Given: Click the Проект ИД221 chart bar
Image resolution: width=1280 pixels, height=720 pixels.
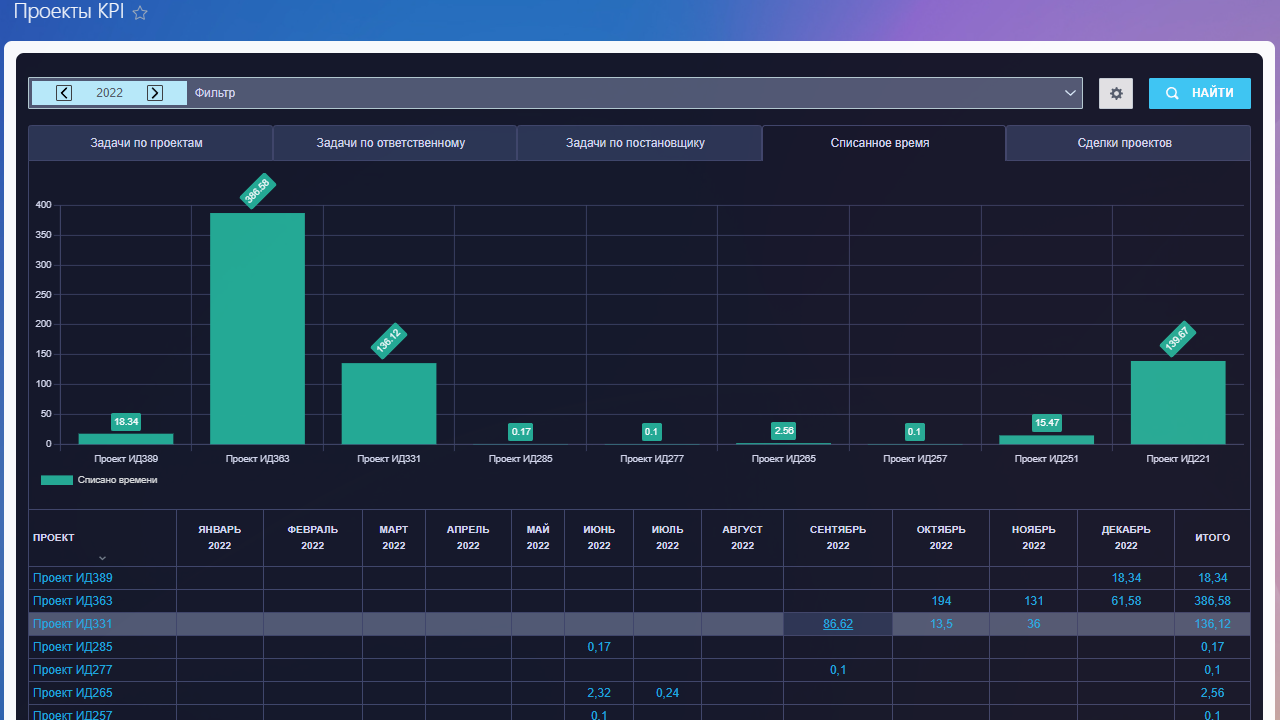Looking at the screenshot, I should click(x=1178, y=402).
